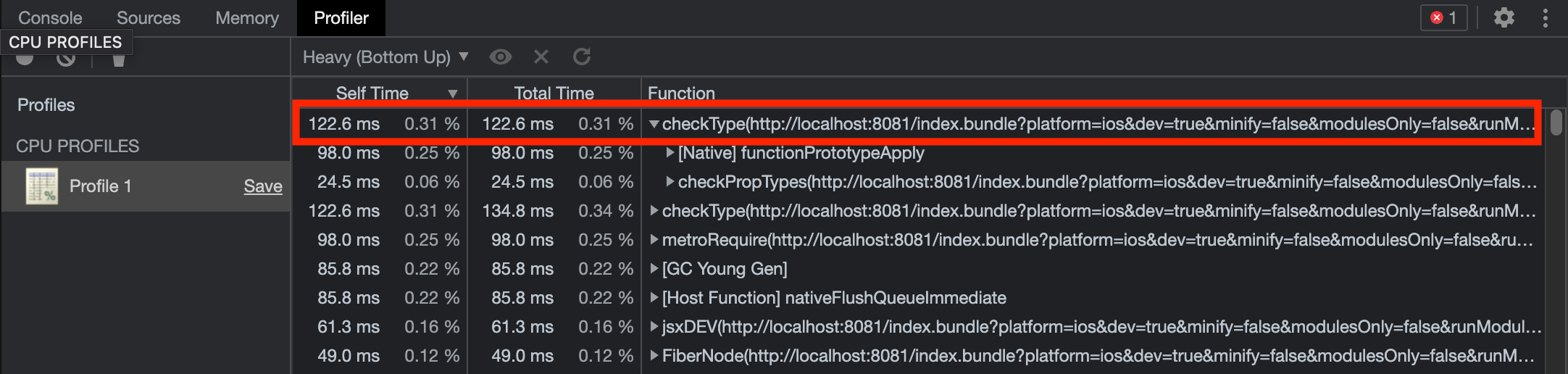Click the restore all functions reload icon

tap(582, 57)
